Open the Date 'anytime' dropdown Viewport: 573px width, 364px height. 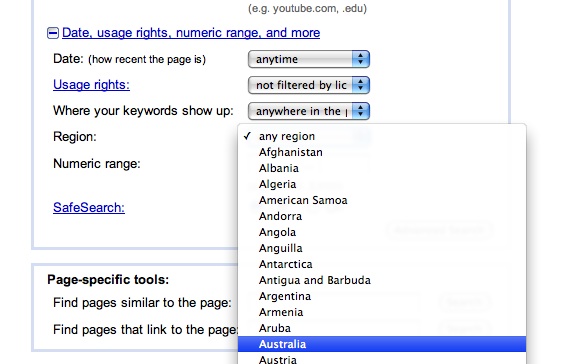pos(309,59)
